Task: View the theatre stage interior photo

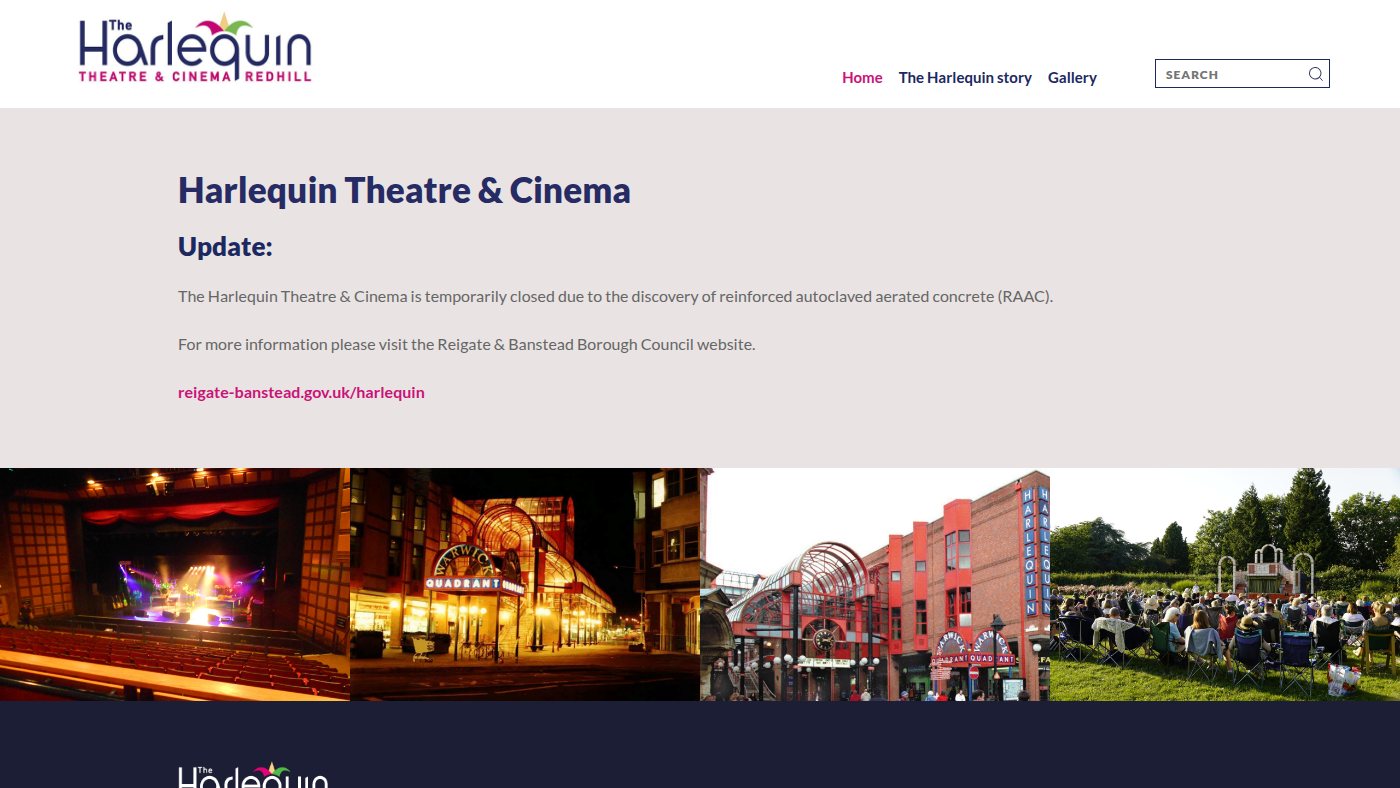Action: point(175,584)
